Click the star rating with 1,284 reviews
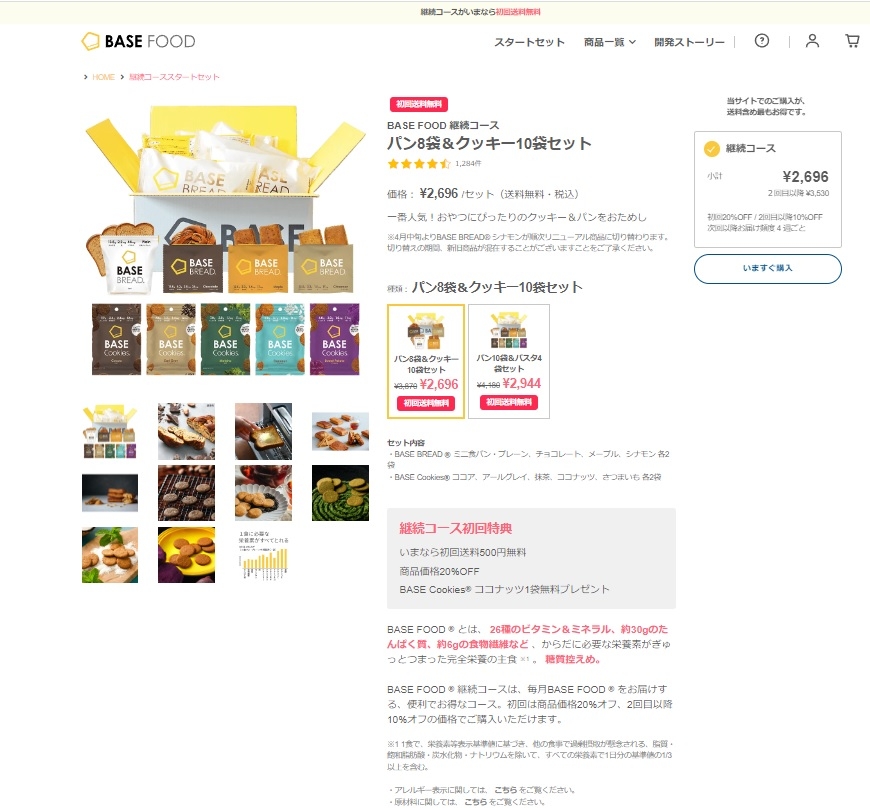The height and width of the screenshot is (808, 870). [x=434, y=163]
